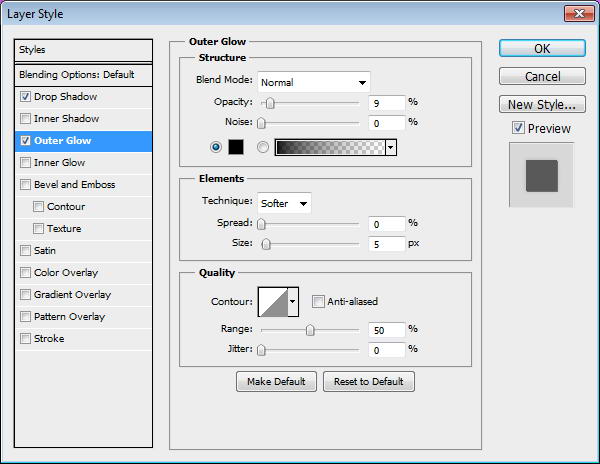Open the Contour picker arrow
This screenshot has height=464, width=600.
tap(293, 301)
